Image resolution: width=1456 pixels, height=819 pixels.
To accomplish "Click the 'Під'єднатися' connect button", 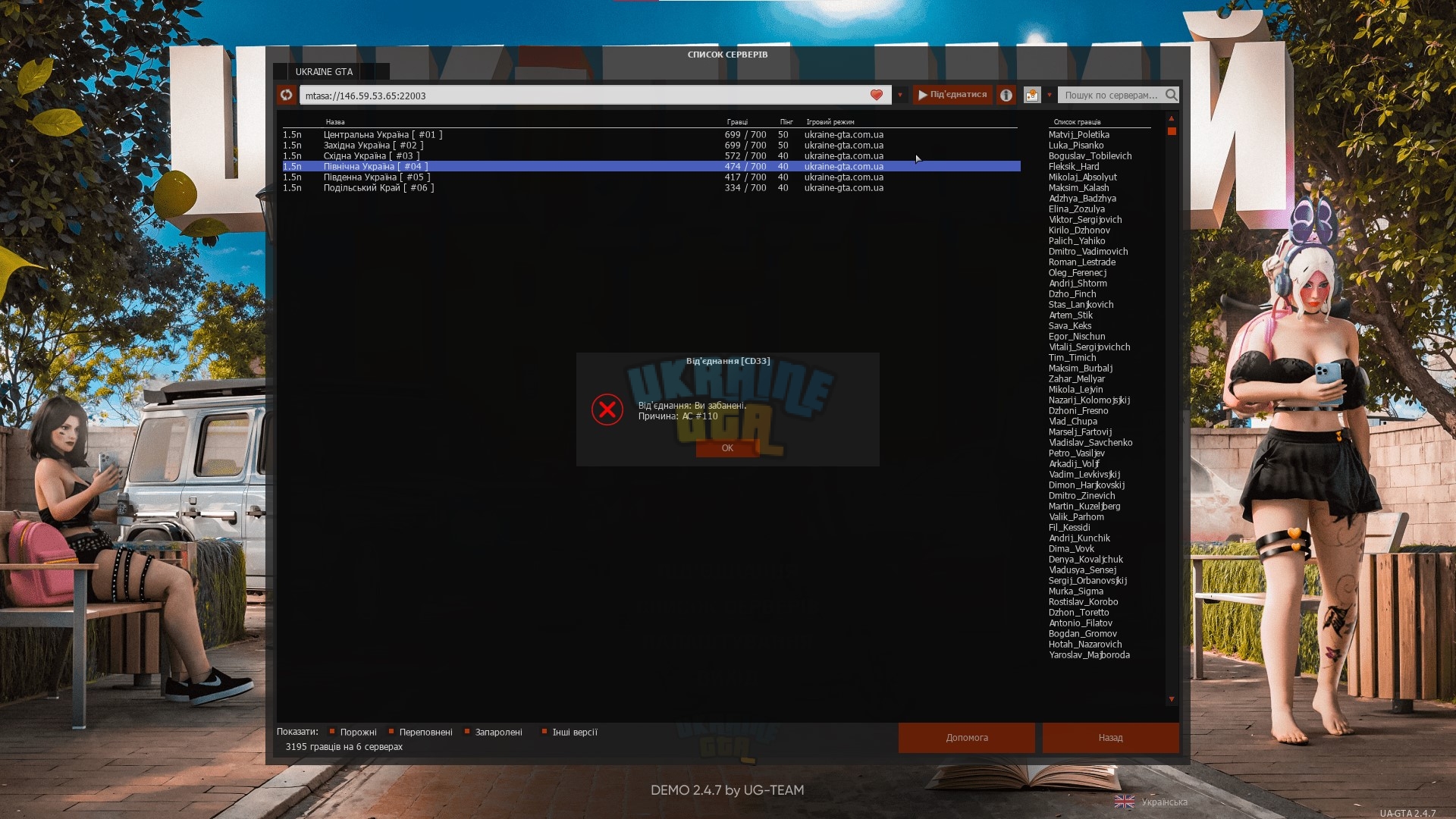I will (952, 95).
